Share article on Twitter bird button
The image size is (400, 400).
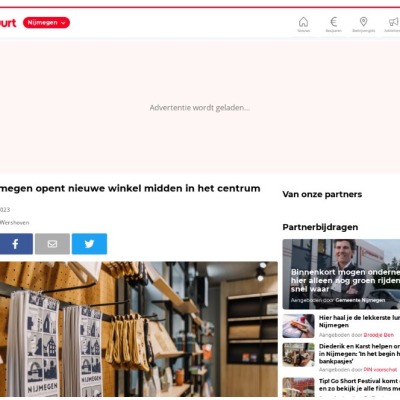click(x=89, y=244)
